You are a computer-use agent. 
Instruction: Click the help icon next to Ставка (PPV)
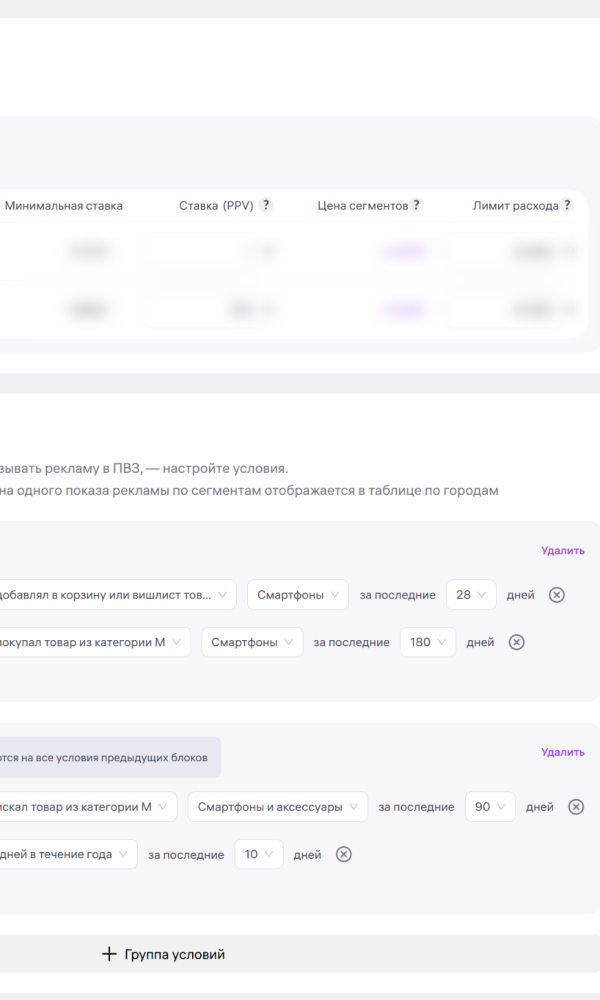(266, 205)
